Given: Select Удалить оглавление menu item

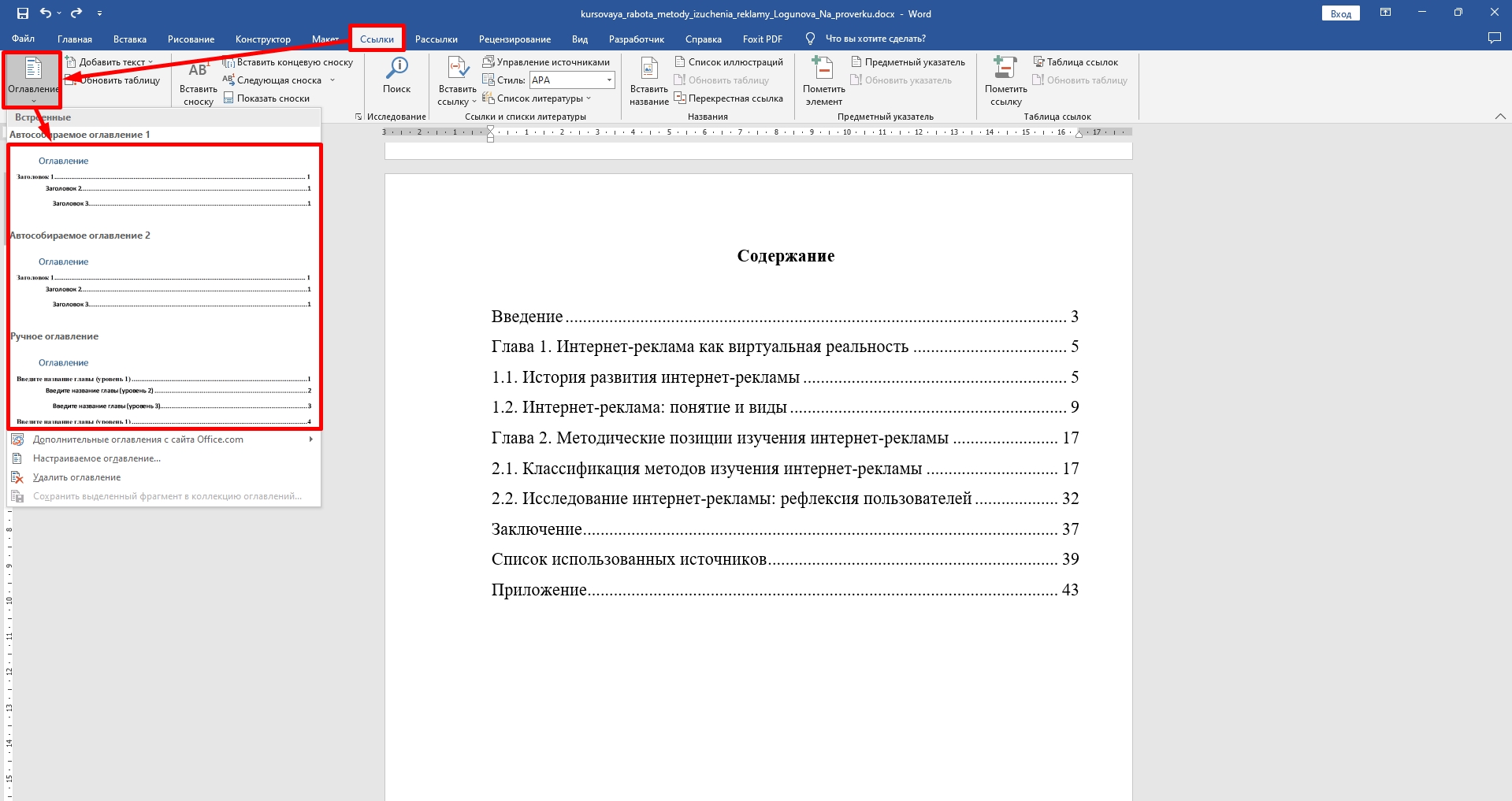Looking at the screenshot, I should (165, 477).
